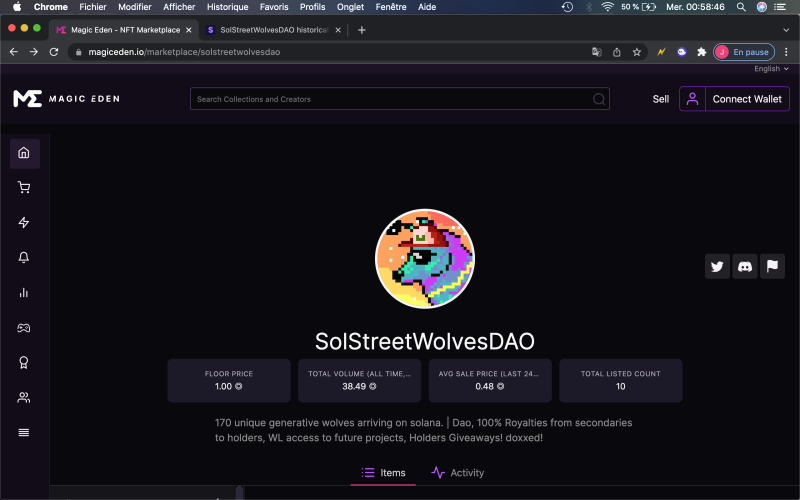This screenshot has height=500, width=800.
Task: Click the share page icon
Action: 616,52
